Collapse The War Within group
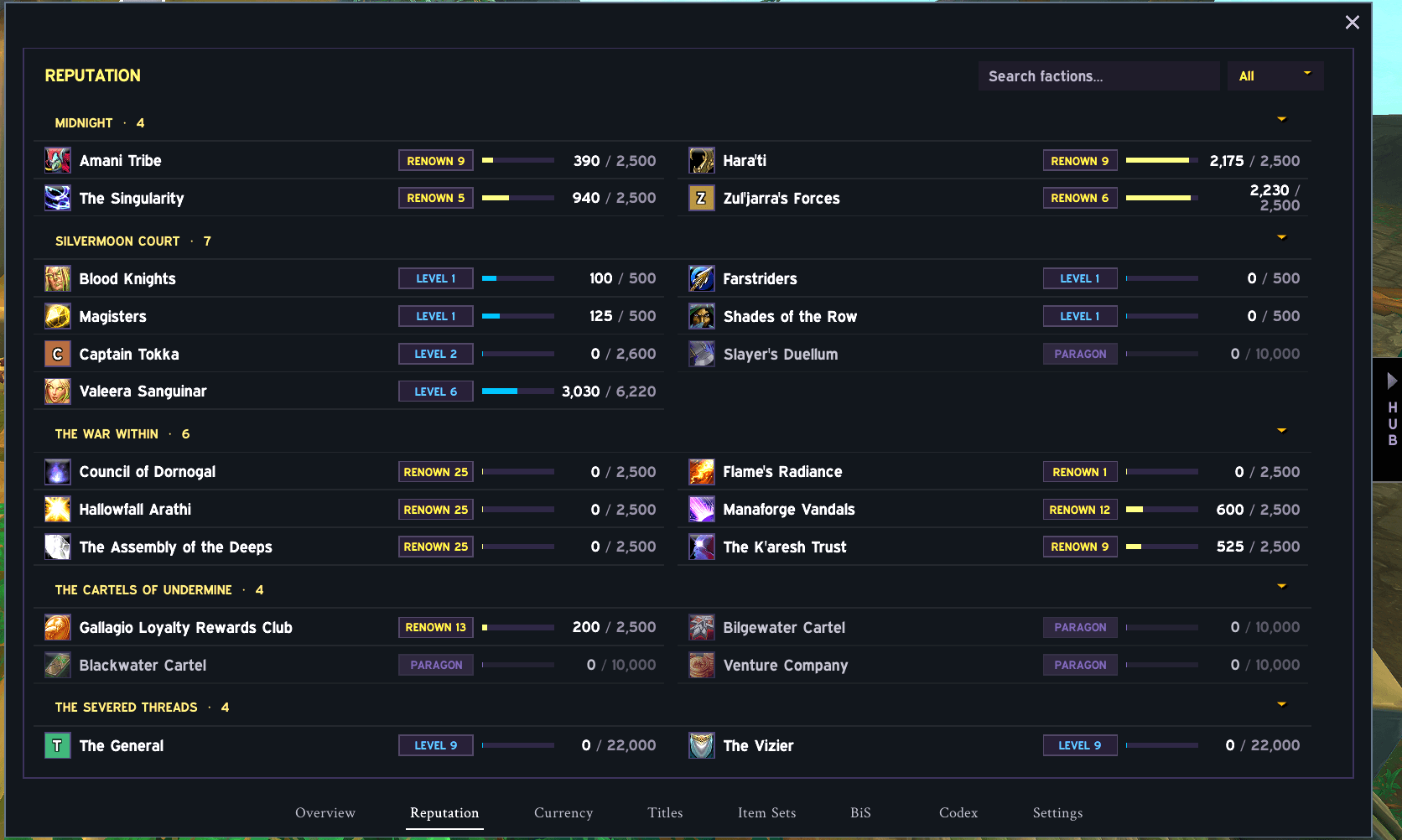This screenshot has width=1402, height=840. point(1281,430)
